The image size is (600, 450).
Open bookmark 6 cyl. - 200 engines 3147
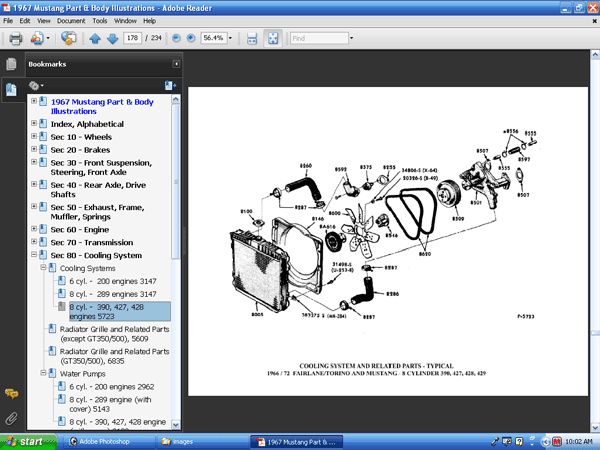pyautogui.click(x=112, y=281)
